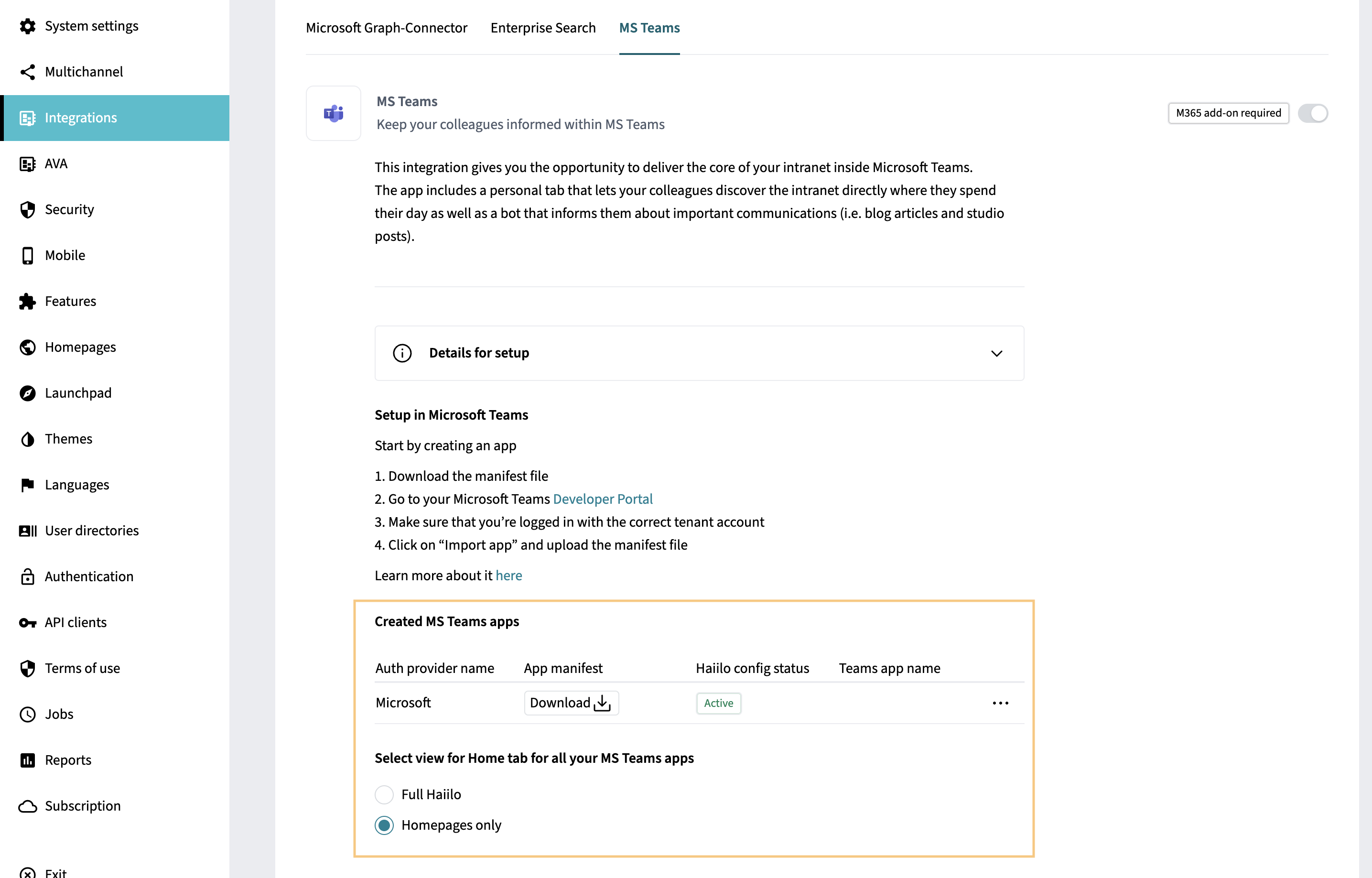Expand the Details for setup chevron
1372x878 pixels.
996,354
